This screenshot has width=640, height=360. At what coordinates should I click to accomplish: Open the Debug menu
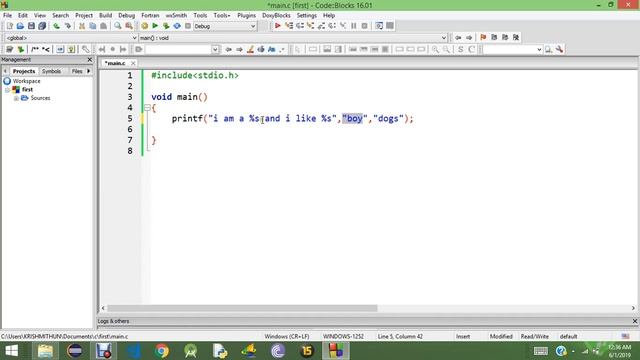coord(127,15)
